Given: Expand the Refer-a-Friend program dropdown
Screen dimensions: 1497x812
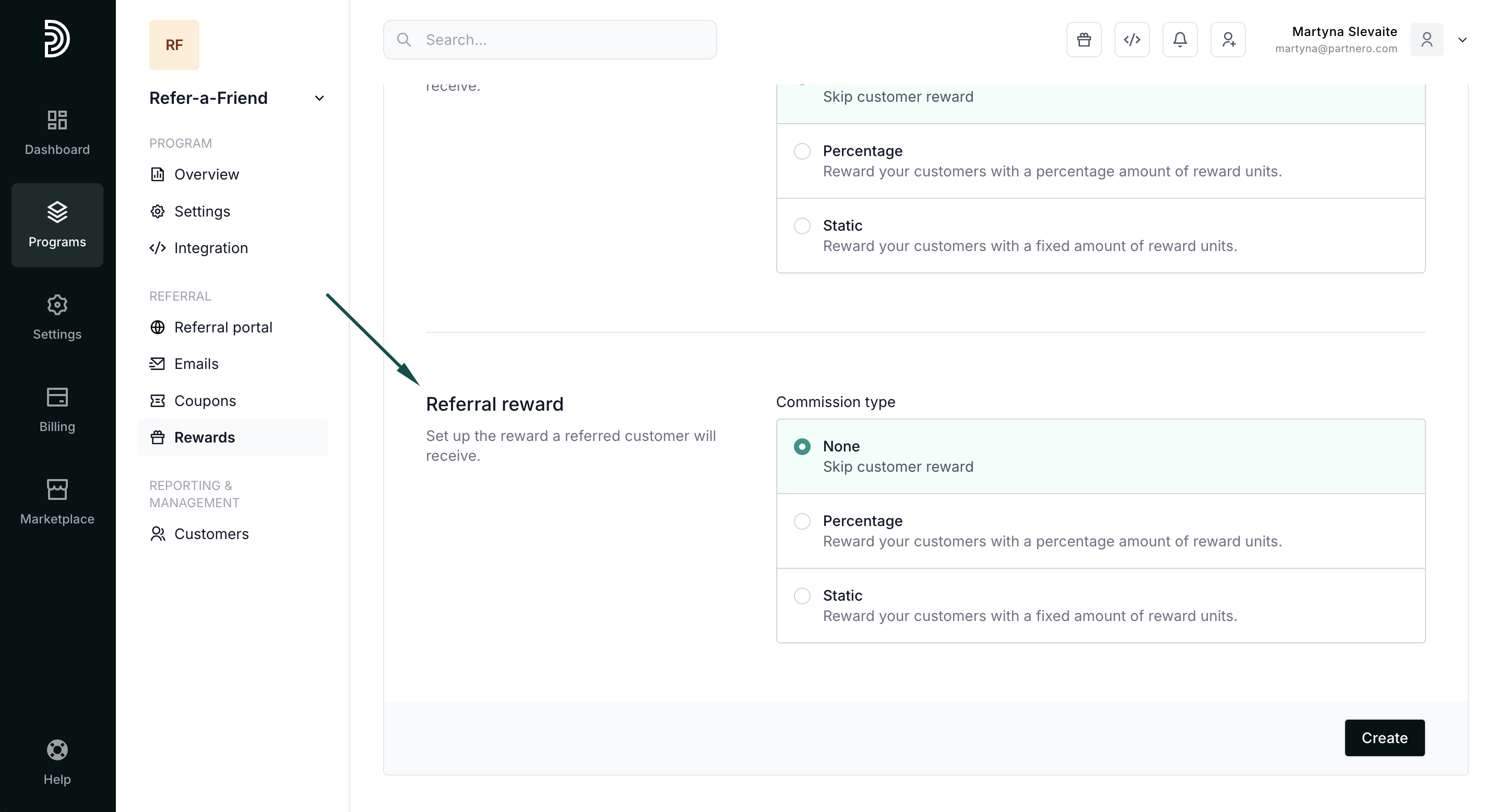Looking at the screenshot, I should click(x=319, y=98).
